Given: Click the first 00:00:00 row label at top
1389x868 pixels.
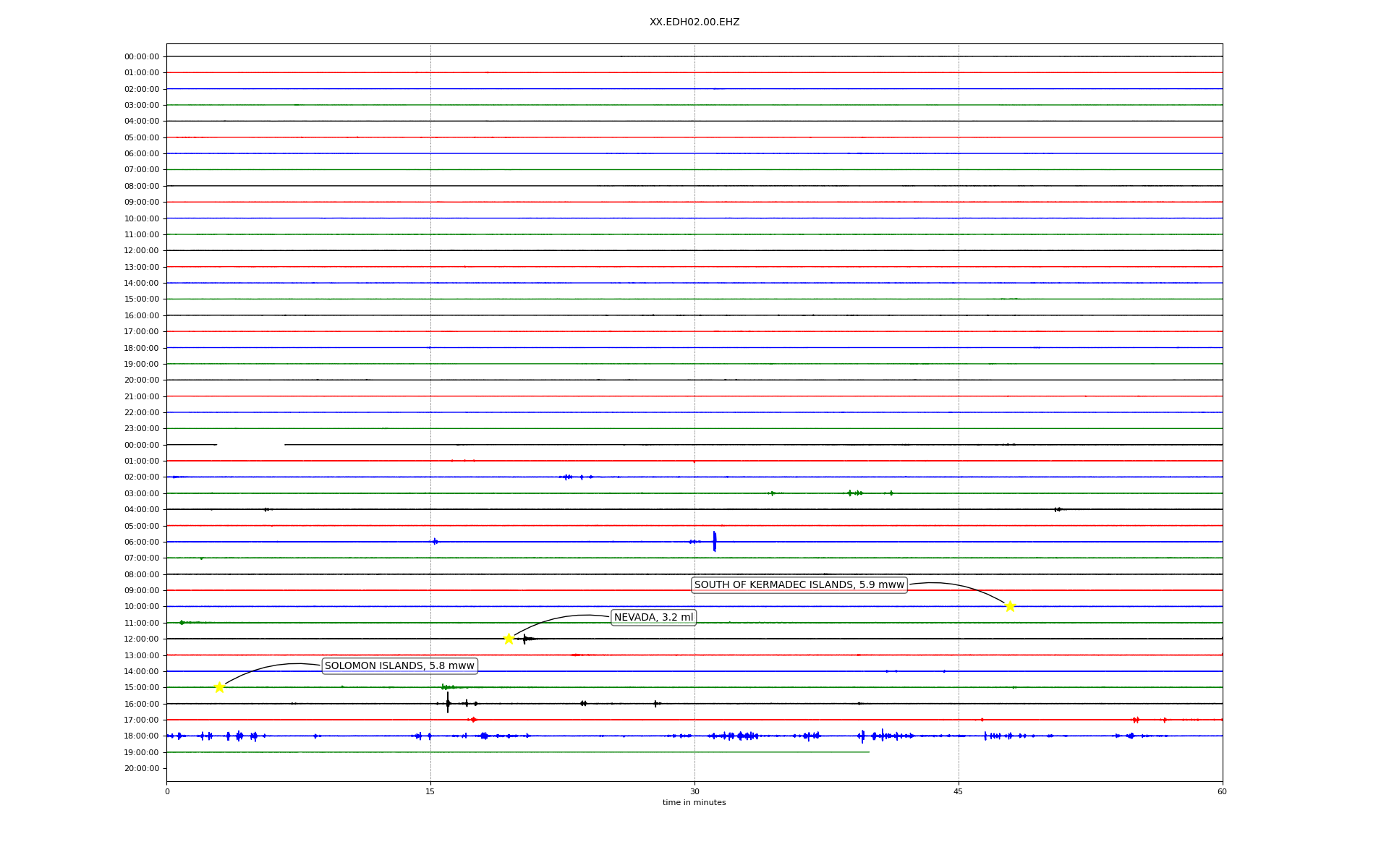Looking at the screenshot, I should pyautogui.click(x=142, y=56).
